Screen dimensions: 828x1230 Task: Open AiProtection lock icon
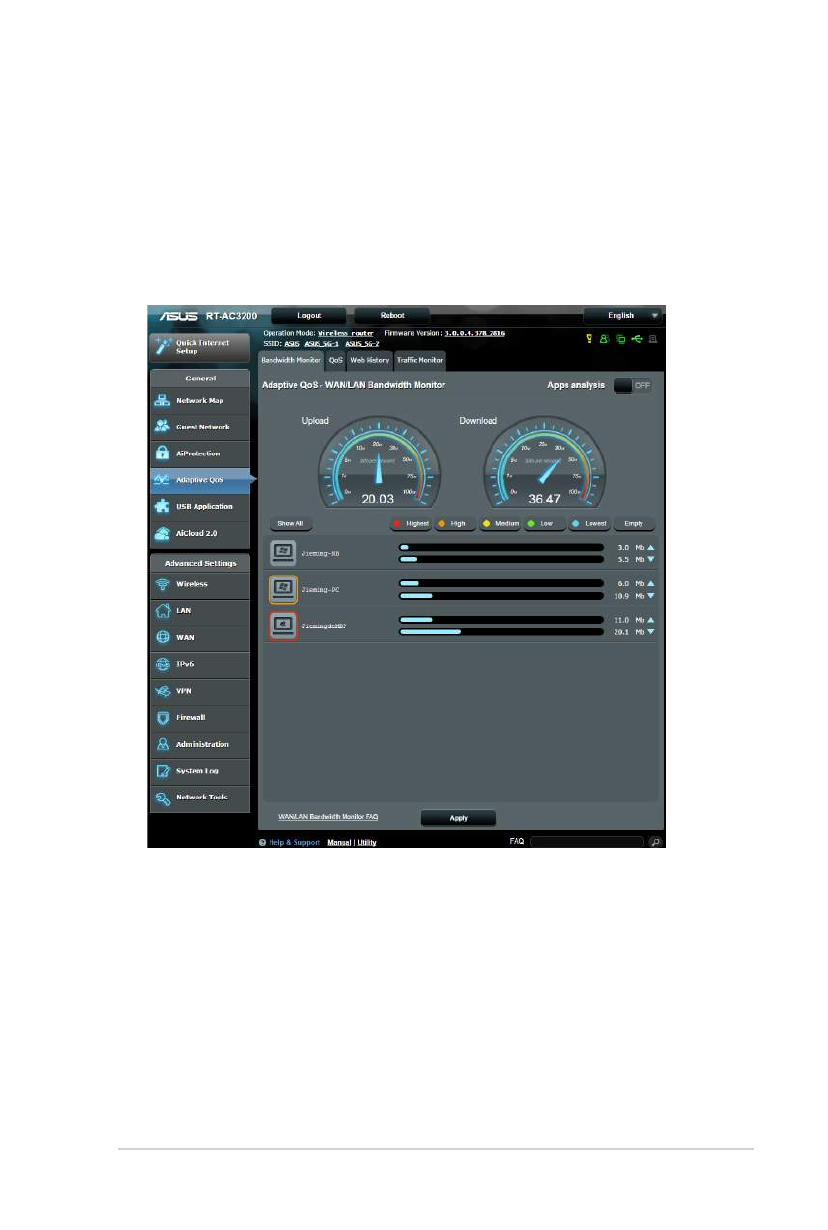click(162, 454)
